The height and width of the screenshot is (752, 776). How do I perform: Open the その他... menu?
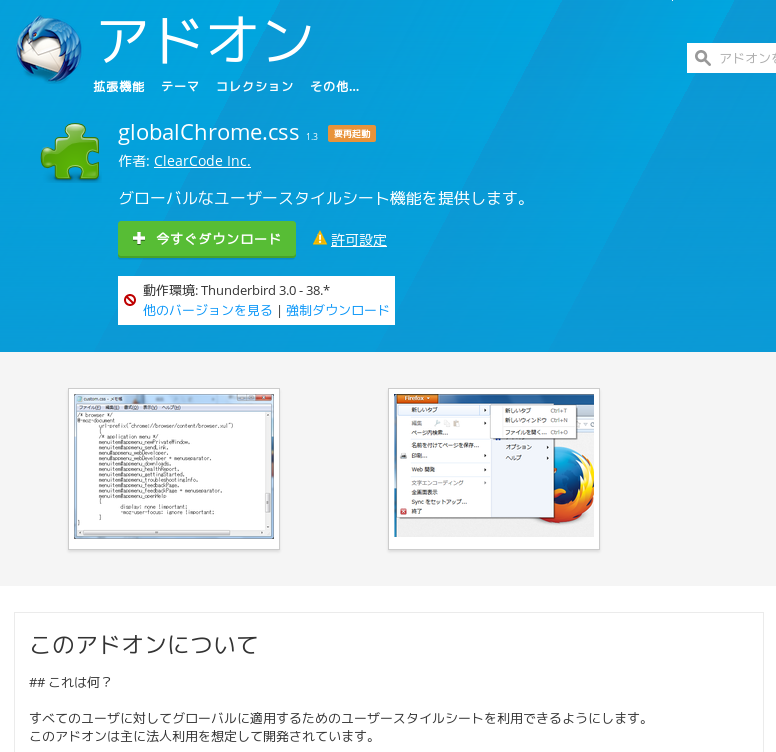point(335,87)
